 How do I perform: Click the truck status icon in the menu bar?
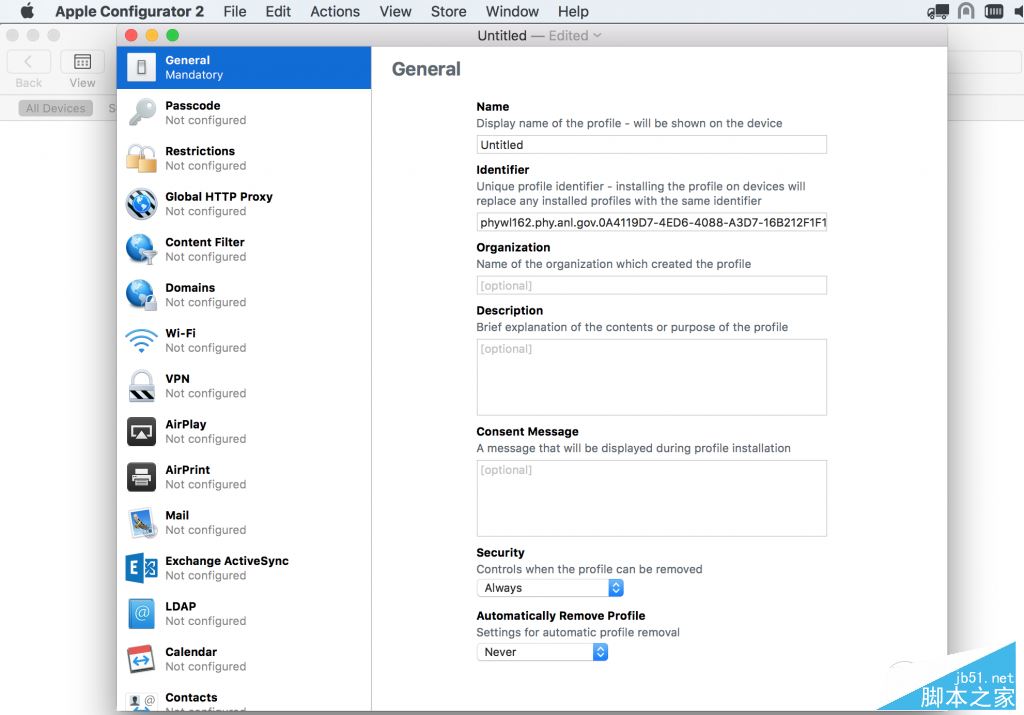coord(938,11)
